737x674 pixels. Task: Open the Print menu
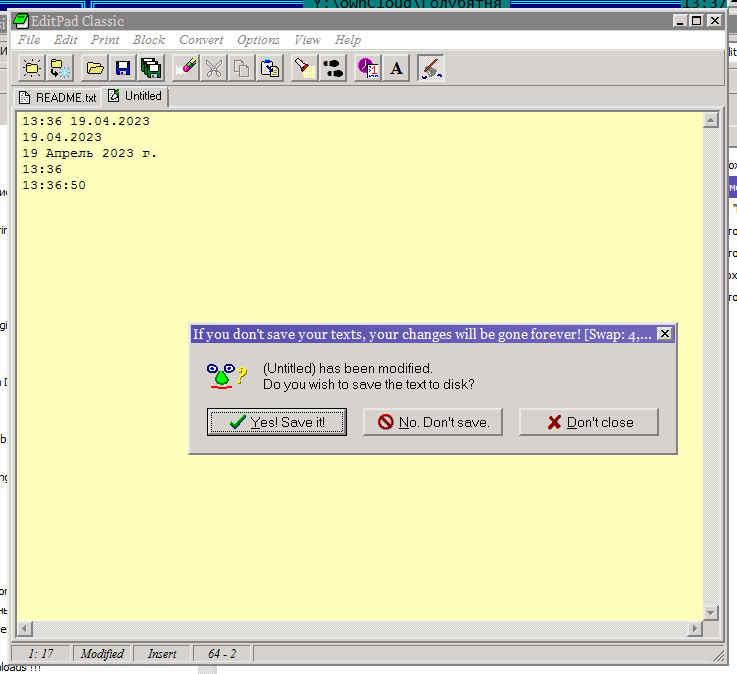[x=105, y=40]
